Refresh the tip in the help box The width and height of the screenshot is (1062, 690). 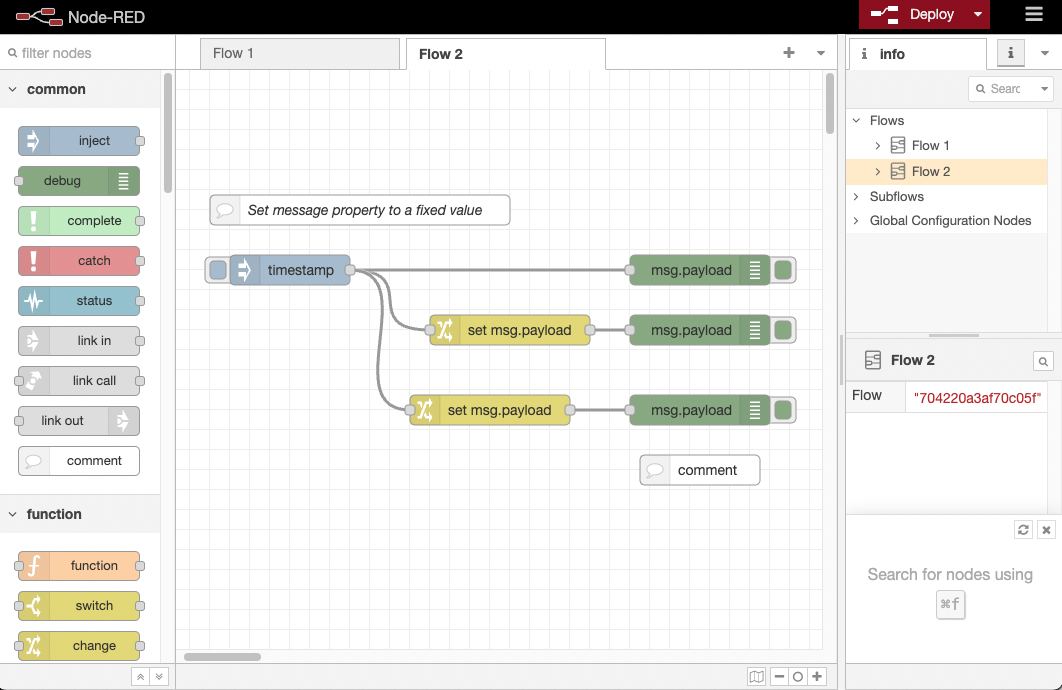click(1023, 530)
